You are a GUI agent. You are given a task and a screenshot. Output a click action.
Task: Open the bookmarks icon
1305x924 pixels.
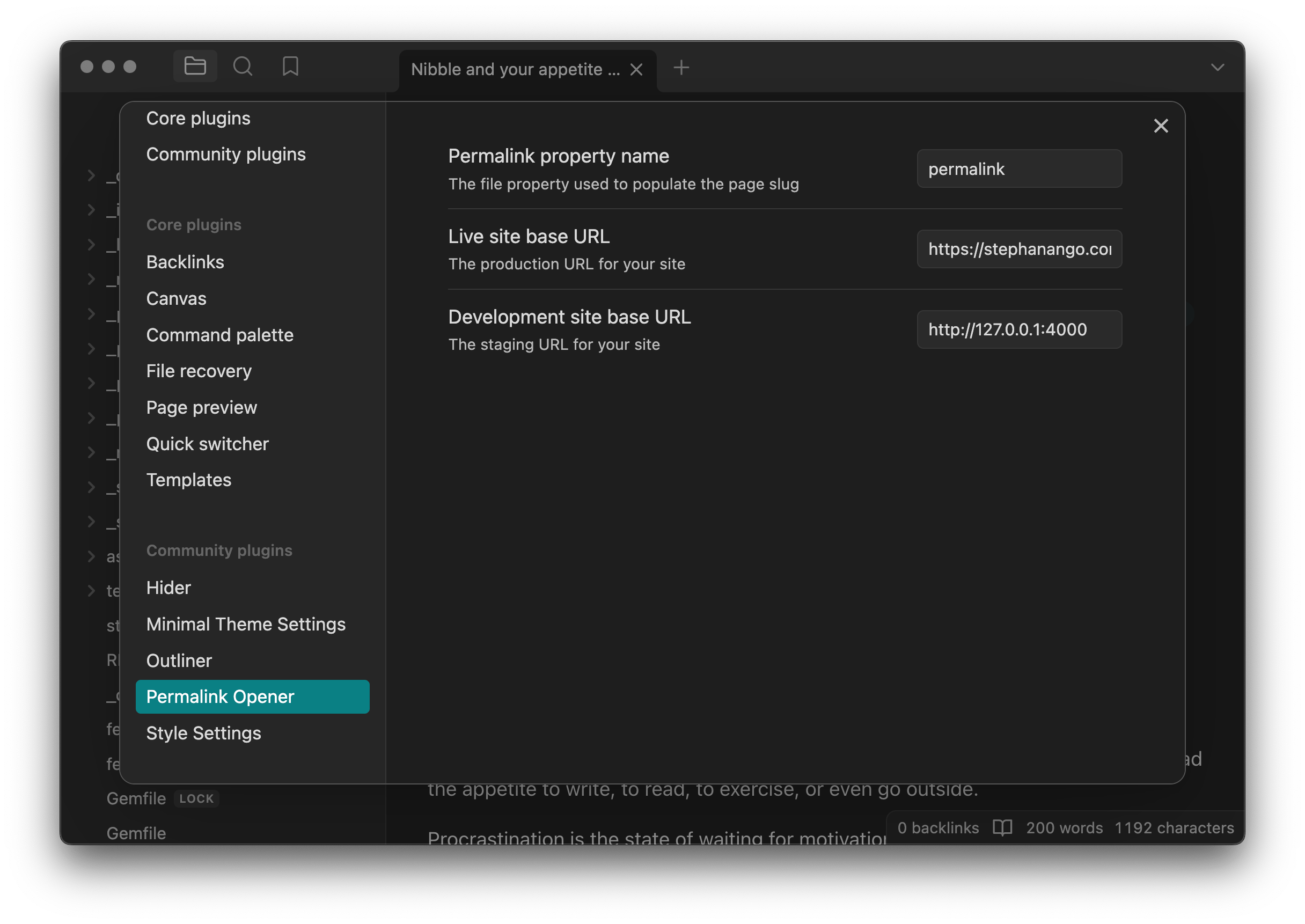290,67
